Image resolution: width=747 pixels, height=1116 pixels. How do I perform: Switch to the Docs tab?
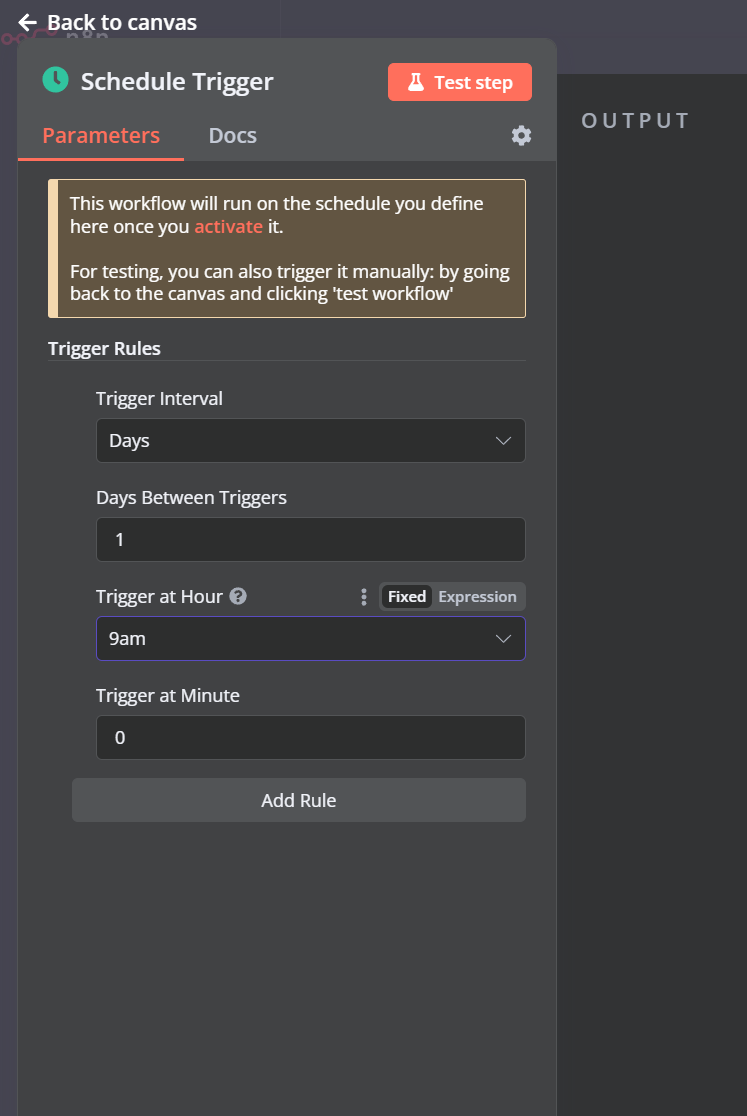[232, 136]
